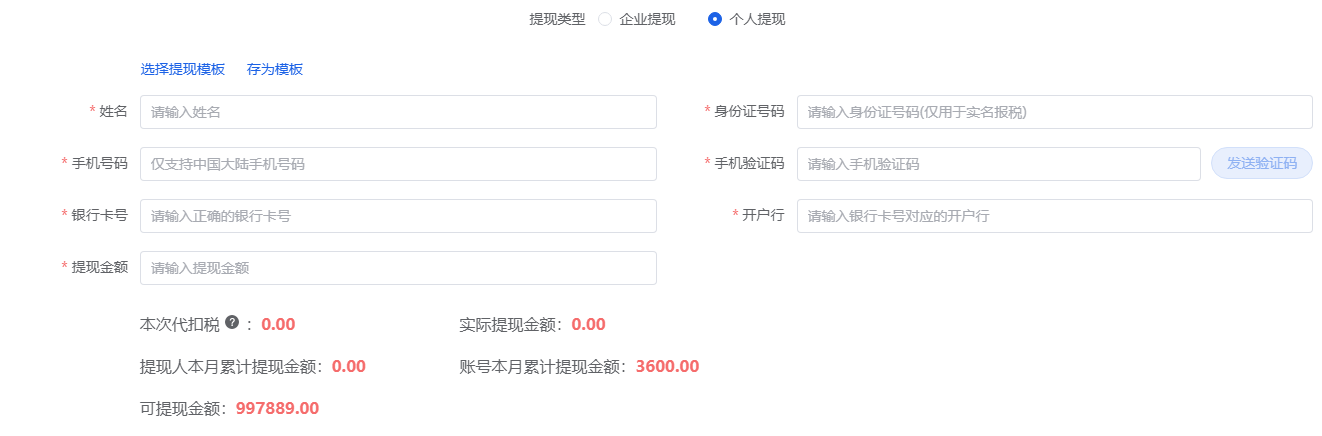Click the 手机验证码 input box
Screen dimensions: 1322x436
coord(998,164)
